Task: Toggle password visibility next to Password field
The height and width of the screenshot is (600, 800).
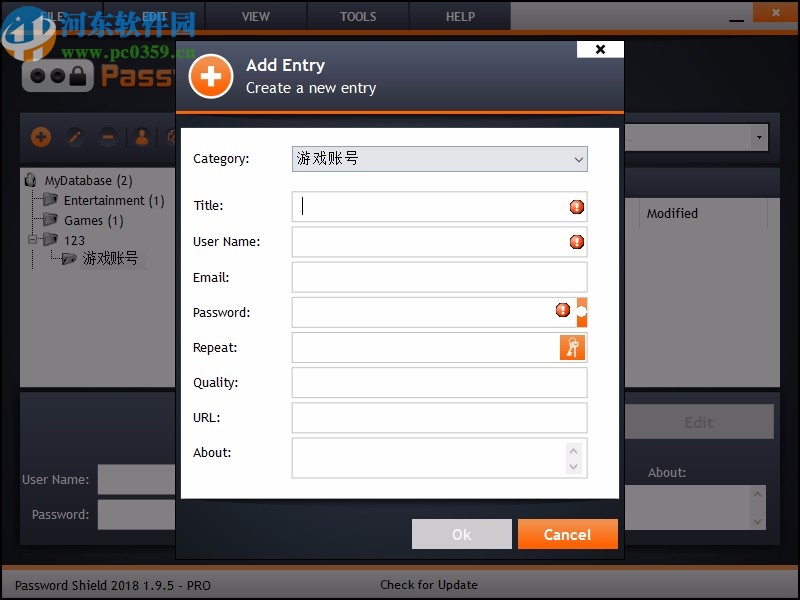Action: (x=581, y=312)
